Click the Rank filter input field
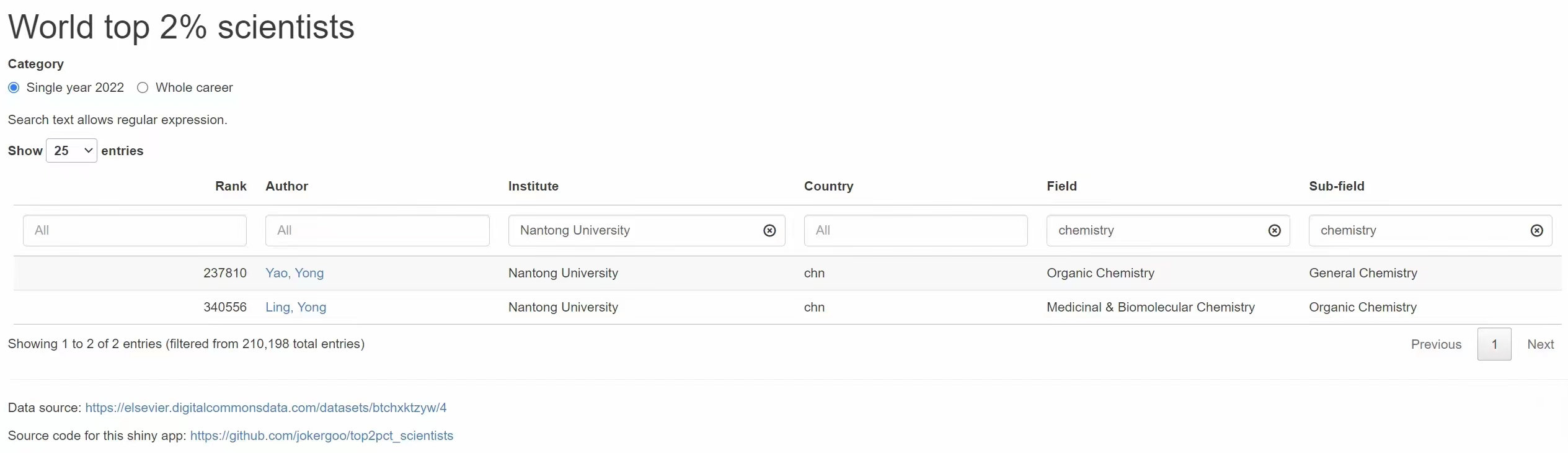1568x453 pixels. [x=135, y=231]
